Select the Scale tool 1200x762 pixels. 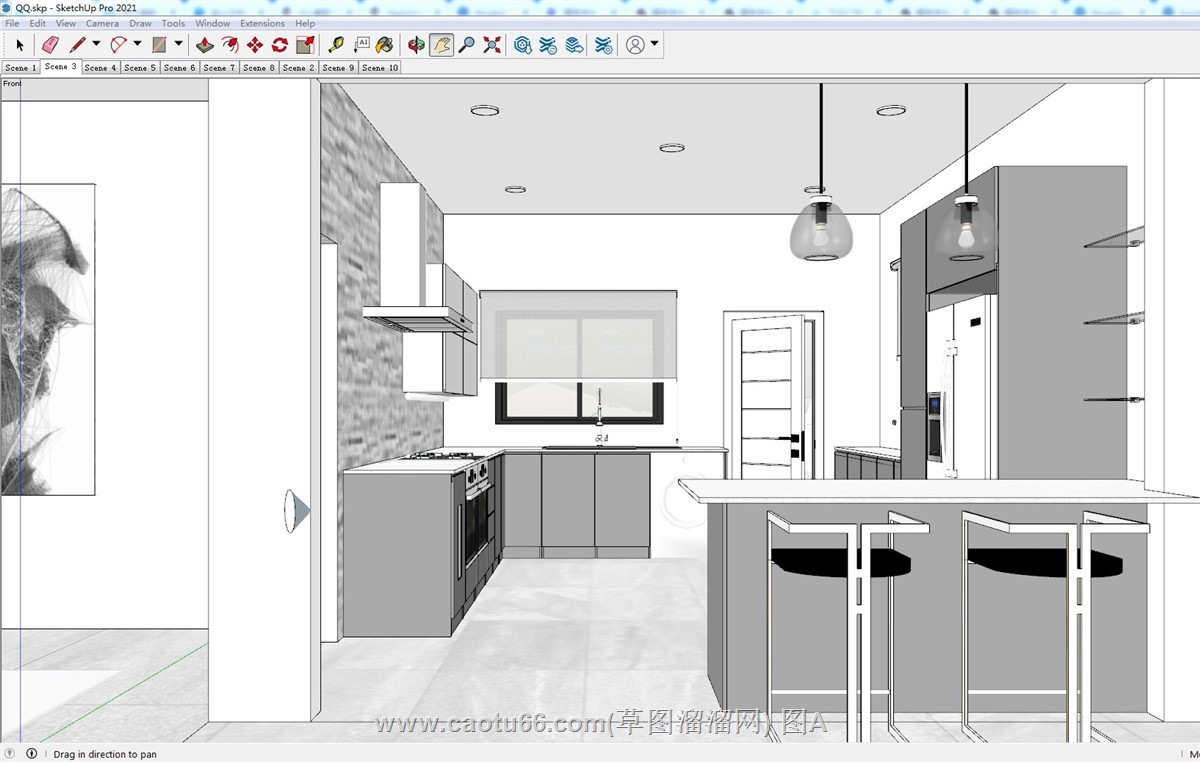(305, 45)
